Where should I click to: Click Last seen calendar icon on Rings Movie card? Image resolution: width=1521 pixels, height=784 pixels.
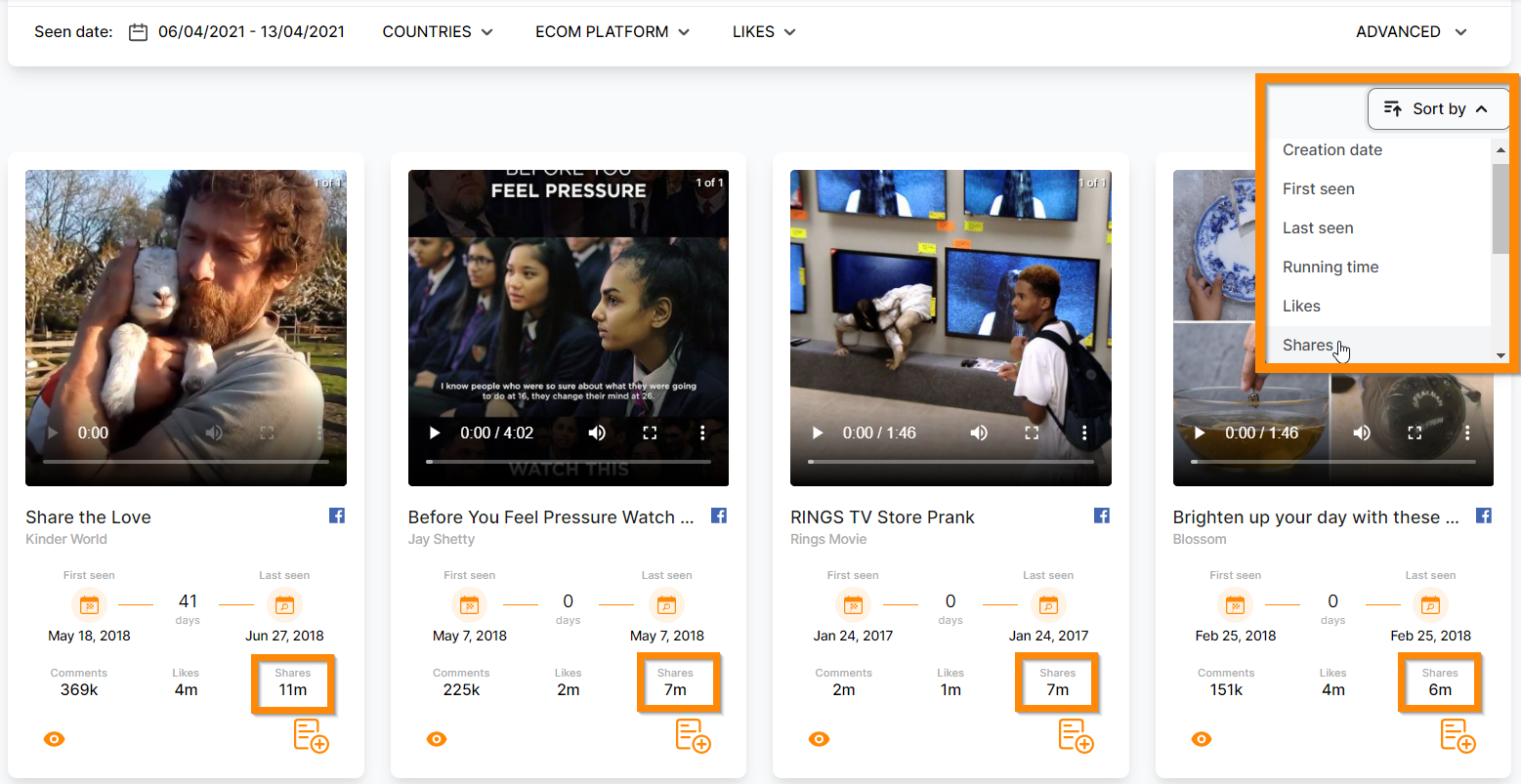1048,605
